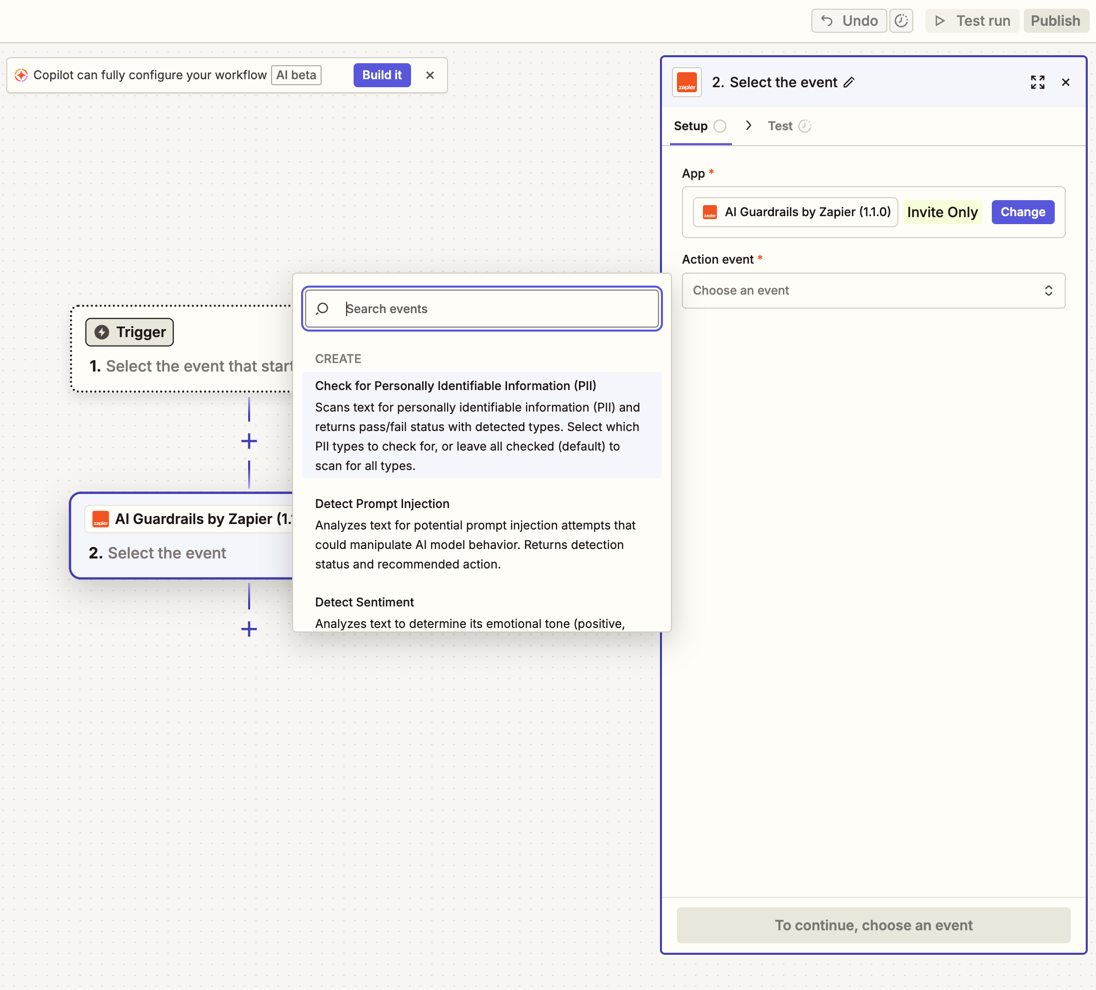Select Check for Personally Identifiable Information event

(x=482, y=425)
